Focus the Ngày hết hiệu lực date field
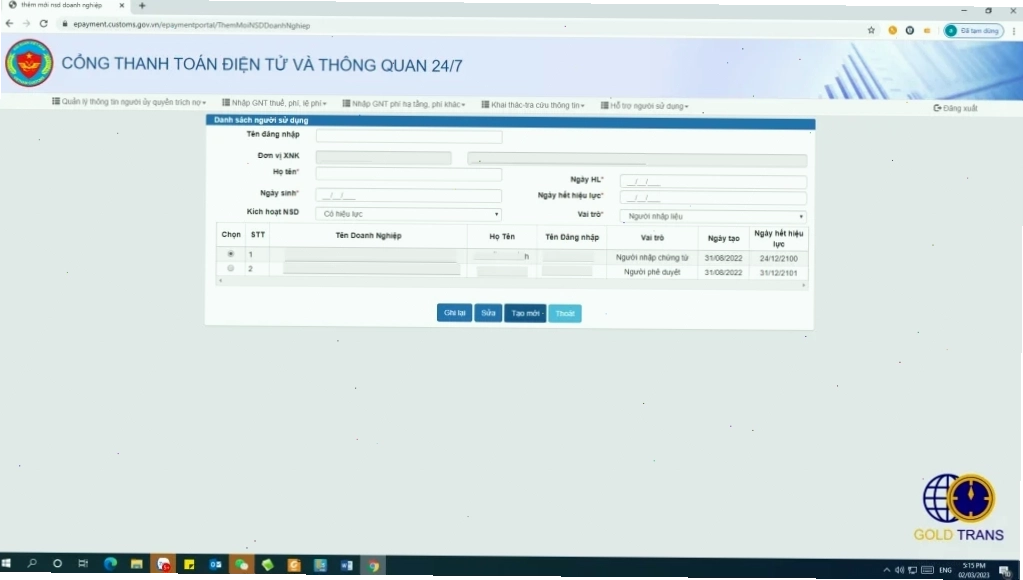 click(x=713, y=198)
